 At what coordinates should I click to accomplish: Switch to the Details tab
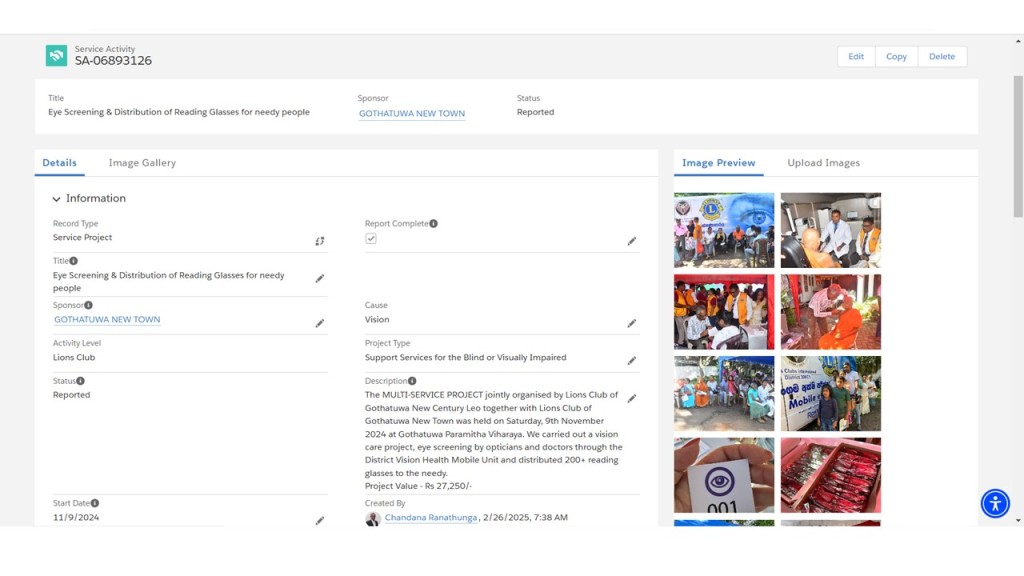(x=59, y=163)
